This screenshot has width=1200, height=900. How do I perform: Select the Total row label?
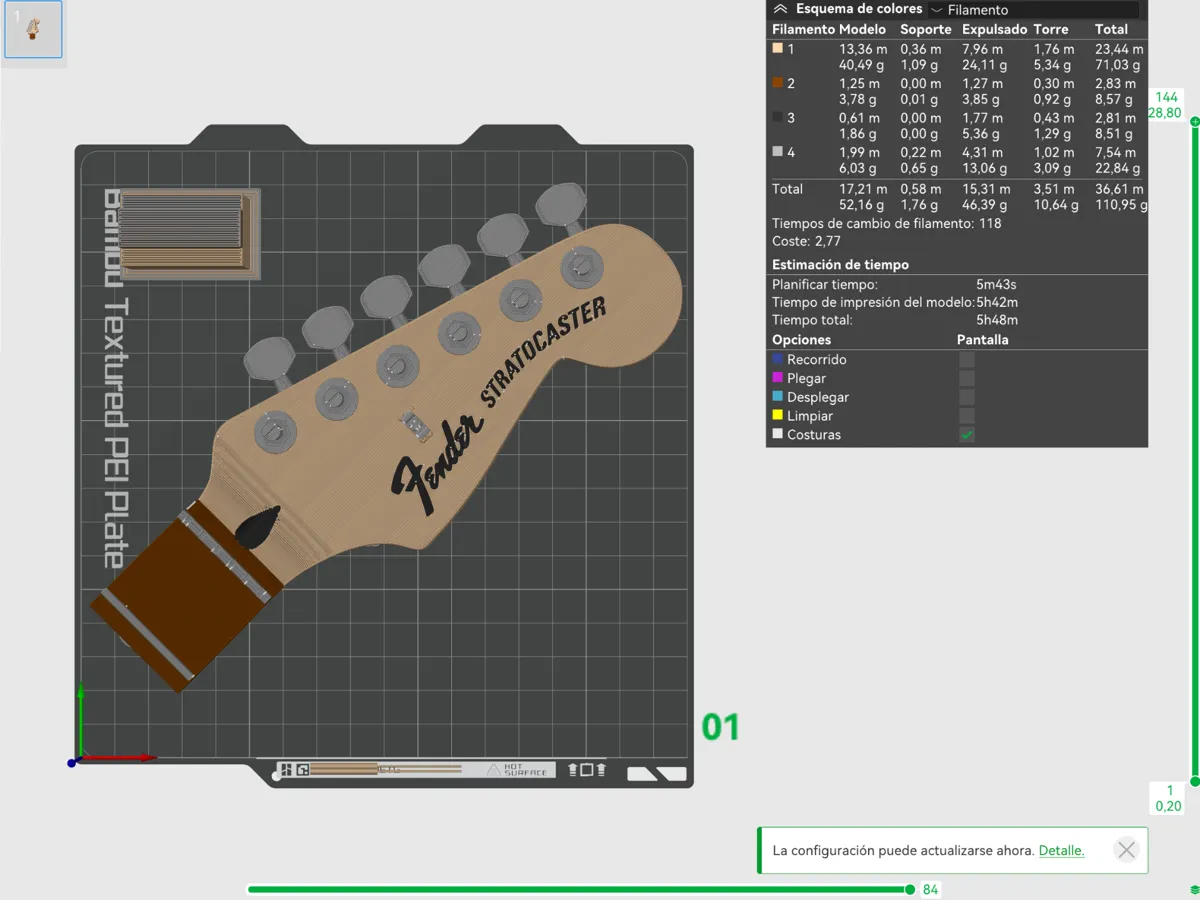click(x=787, y=189)
